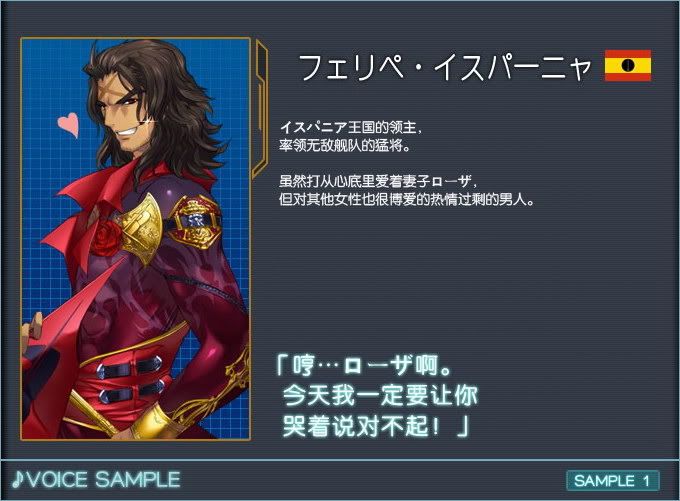Click the character name フェリペ・イスパーニャ
This screenshot has width=680, height=501.
445,67
